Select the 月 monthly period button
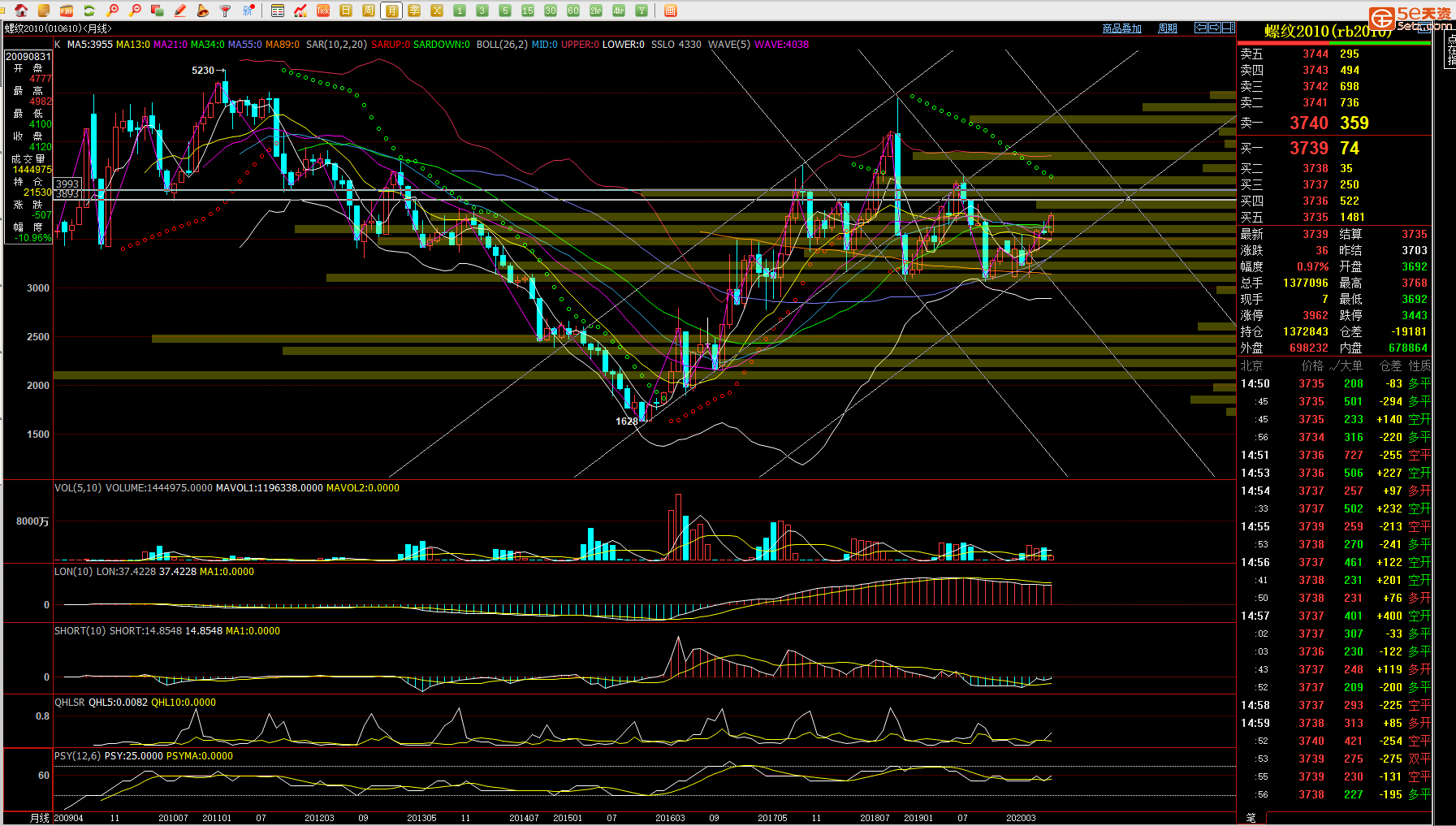This screenshot has width=1456, height=826. point(391,11)
